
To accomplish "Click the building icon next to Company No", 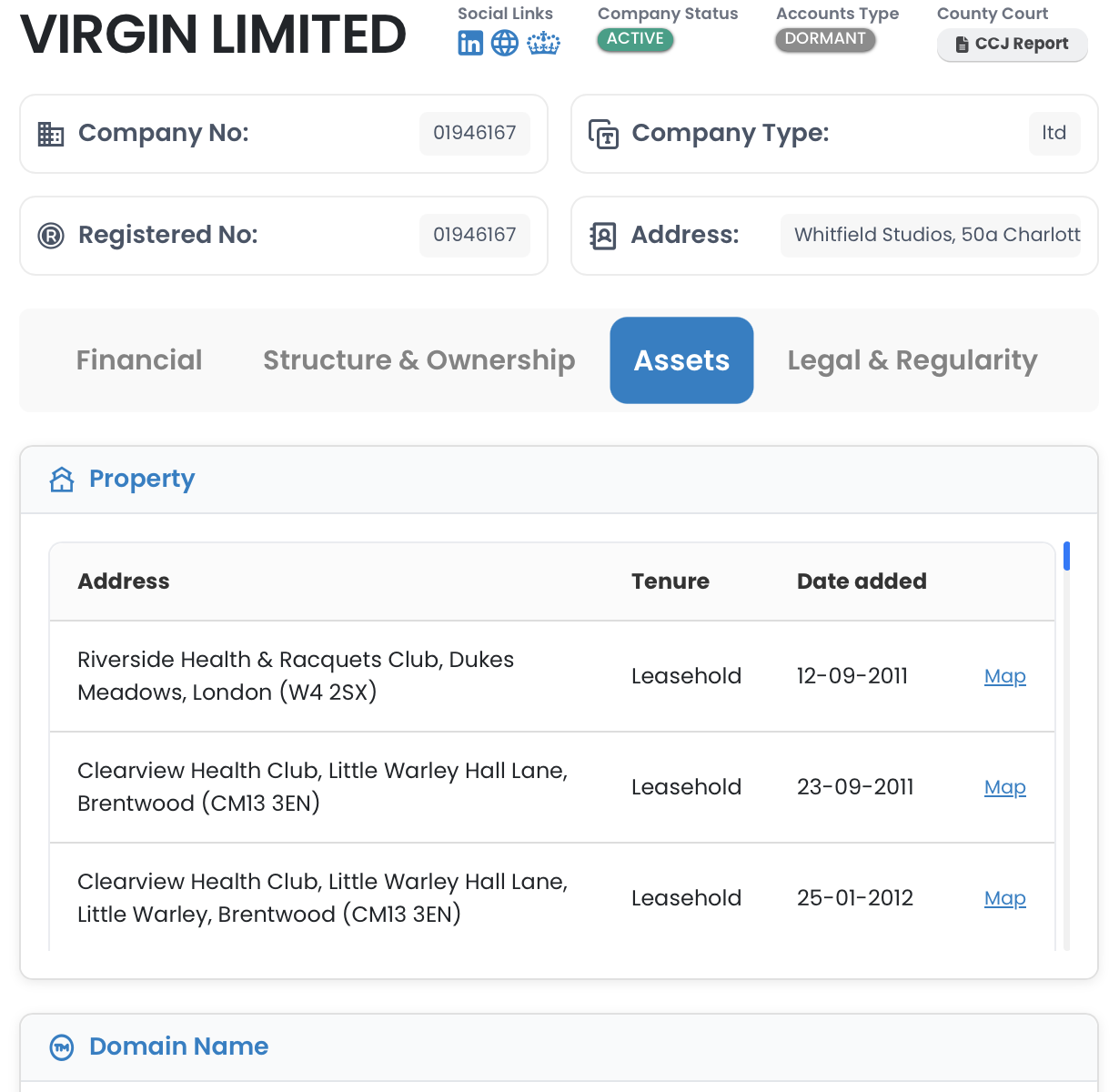I will tap(51, 133).
